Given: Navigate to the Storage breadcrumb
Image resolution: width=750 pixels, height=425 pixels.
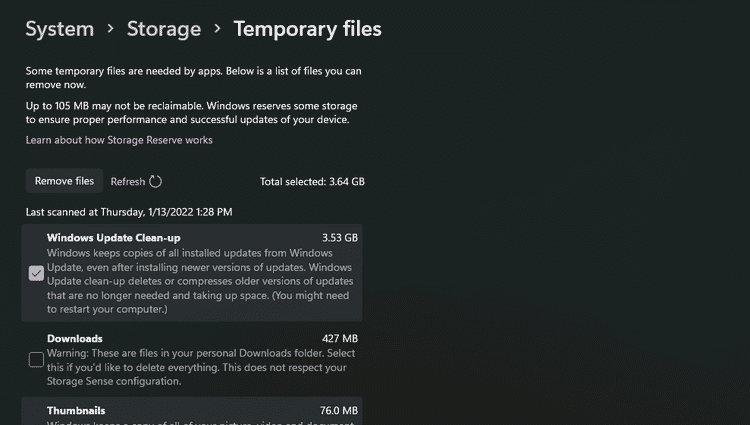Looking at the screenshot, I should coord(163,29).
